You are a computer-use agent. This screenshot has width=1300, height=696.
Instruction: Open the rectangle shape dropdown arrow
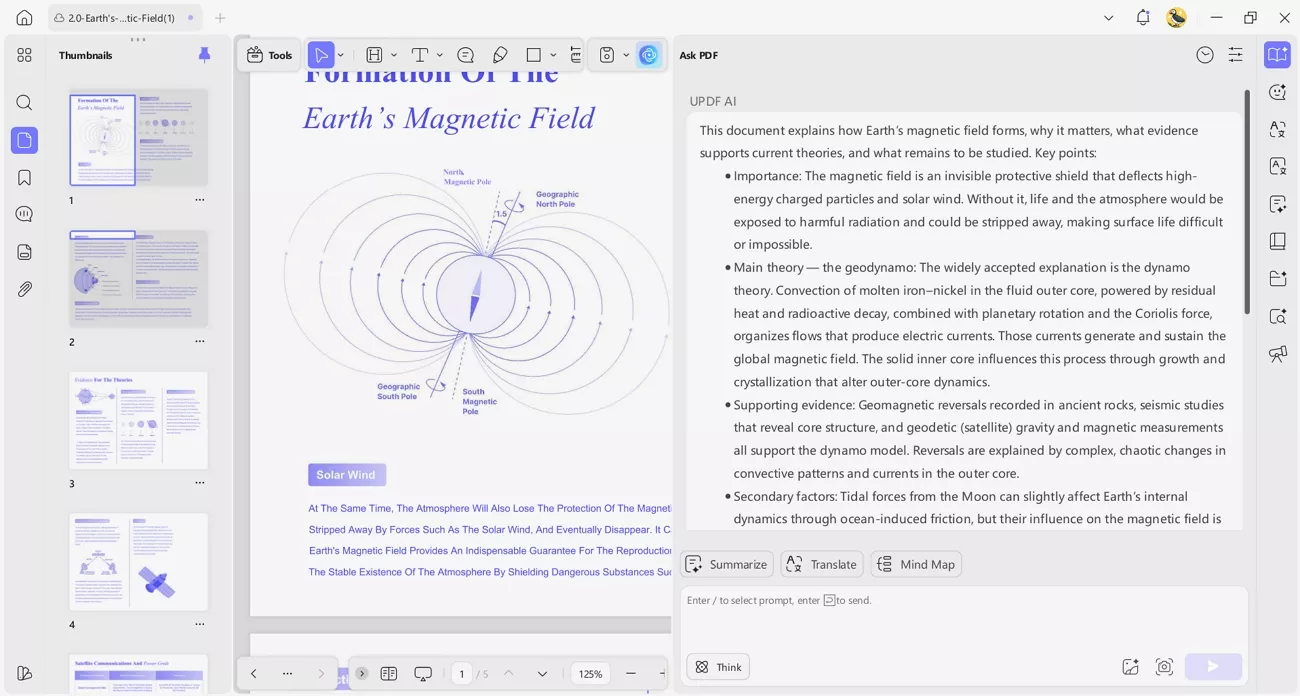(x=553, y=55)
